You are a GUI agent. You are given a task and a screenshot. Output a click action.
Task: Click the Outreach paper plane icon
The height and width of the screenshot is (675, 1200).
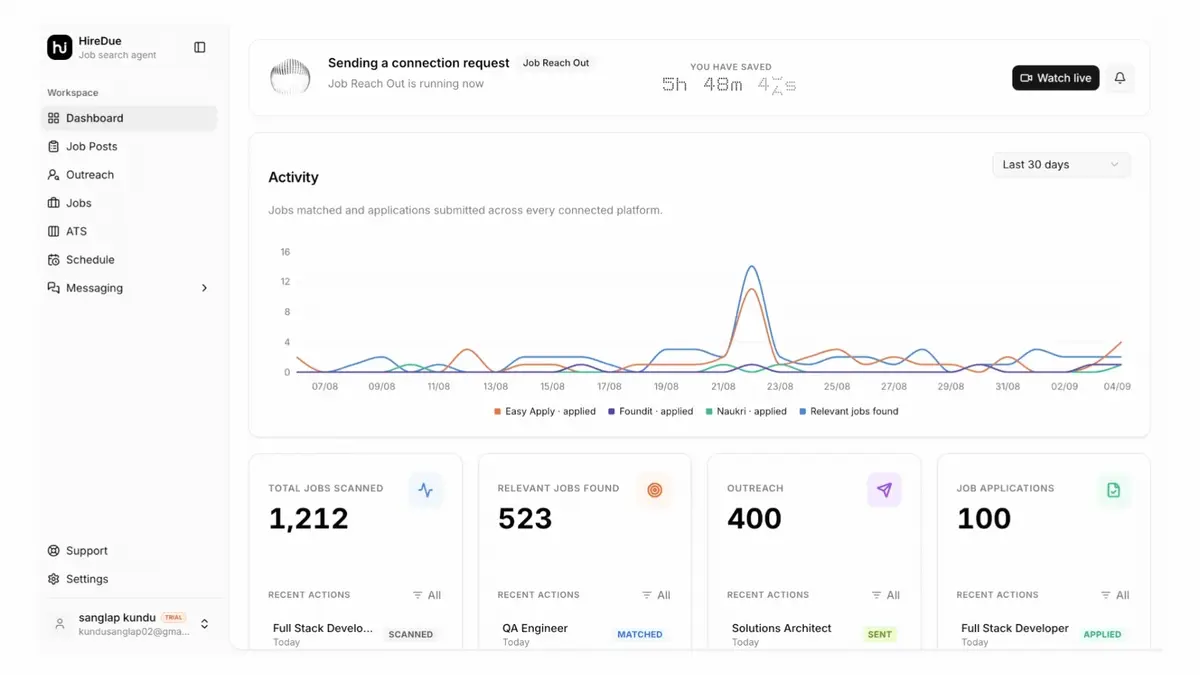(884, 490)
